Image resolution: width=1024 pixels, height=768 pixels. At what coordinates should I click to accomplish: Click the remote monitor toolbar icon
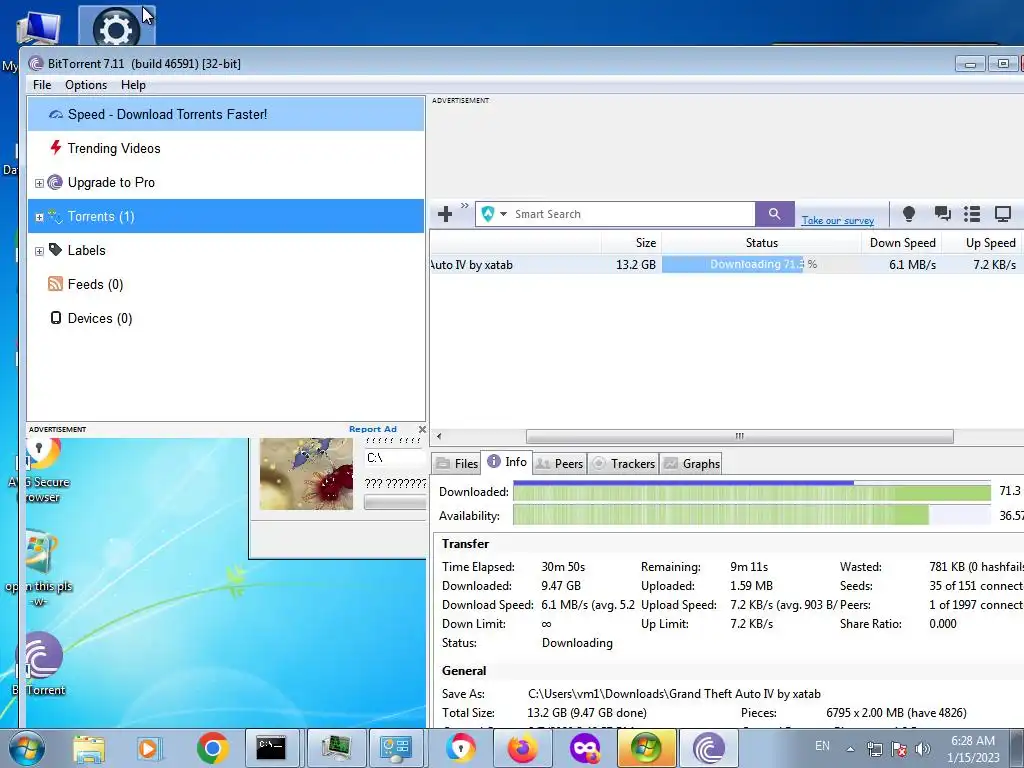click(x=1002, y=214)
